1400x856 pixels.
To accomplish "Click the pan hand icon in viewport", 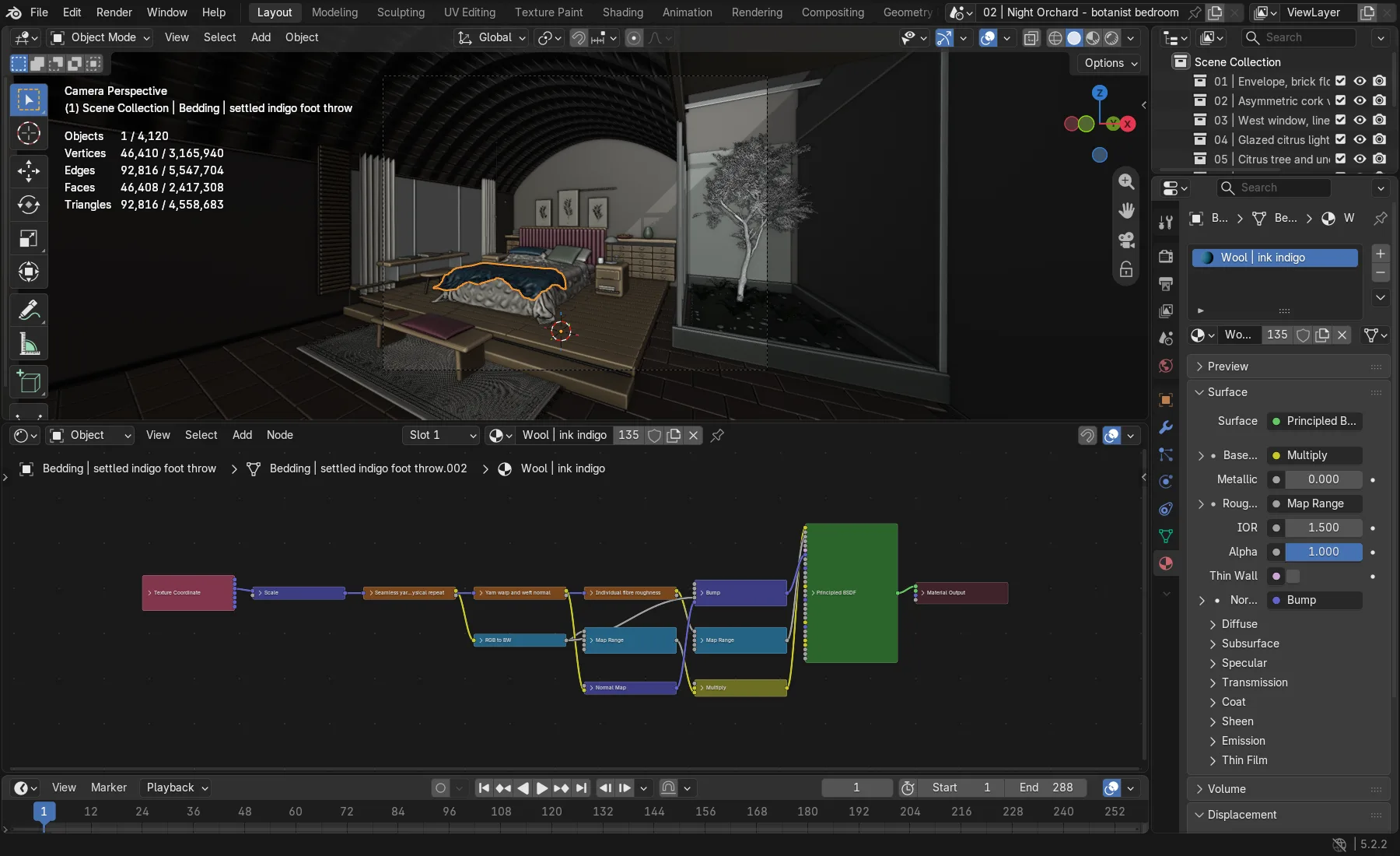I will (x=1126, y=211).
